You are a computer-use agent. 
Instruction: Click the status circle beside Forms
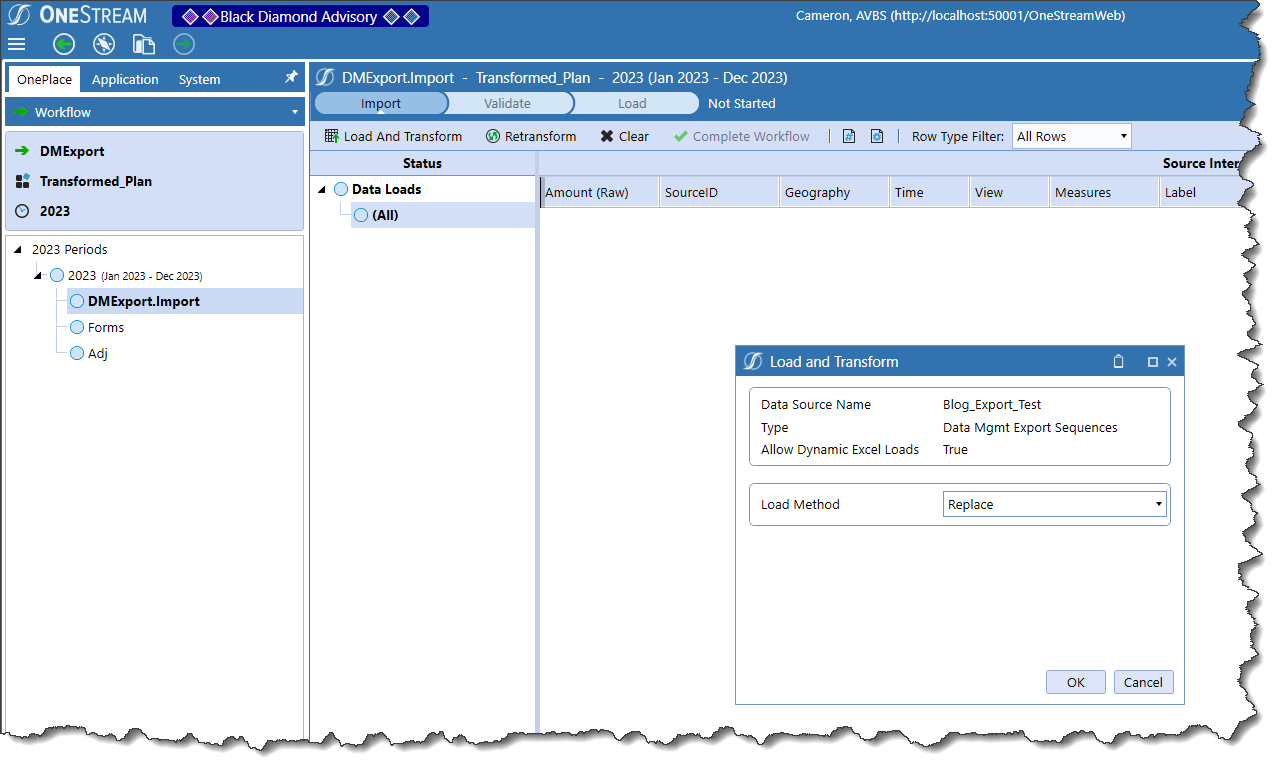[77, 327]
